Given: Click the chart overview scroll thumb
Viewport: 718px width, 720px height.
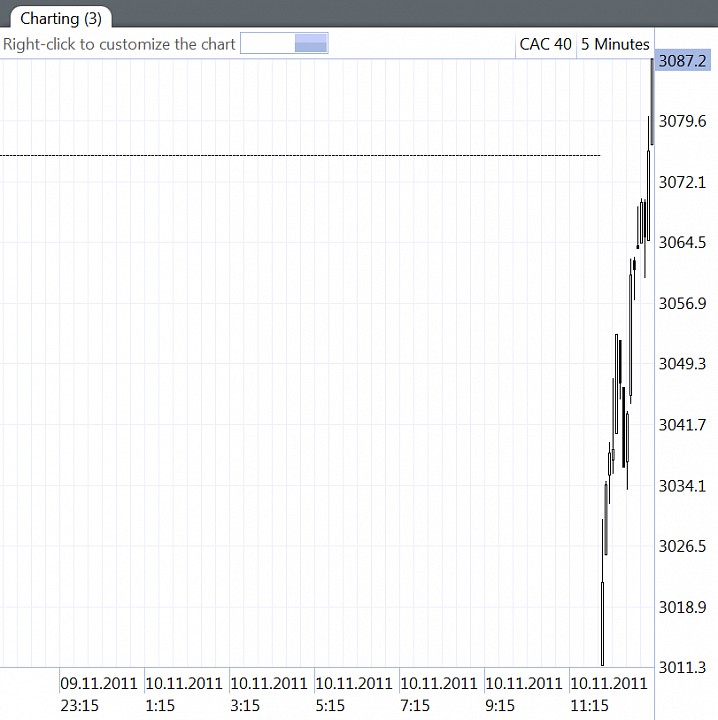Looking at the screenshot, I should 311,43.
